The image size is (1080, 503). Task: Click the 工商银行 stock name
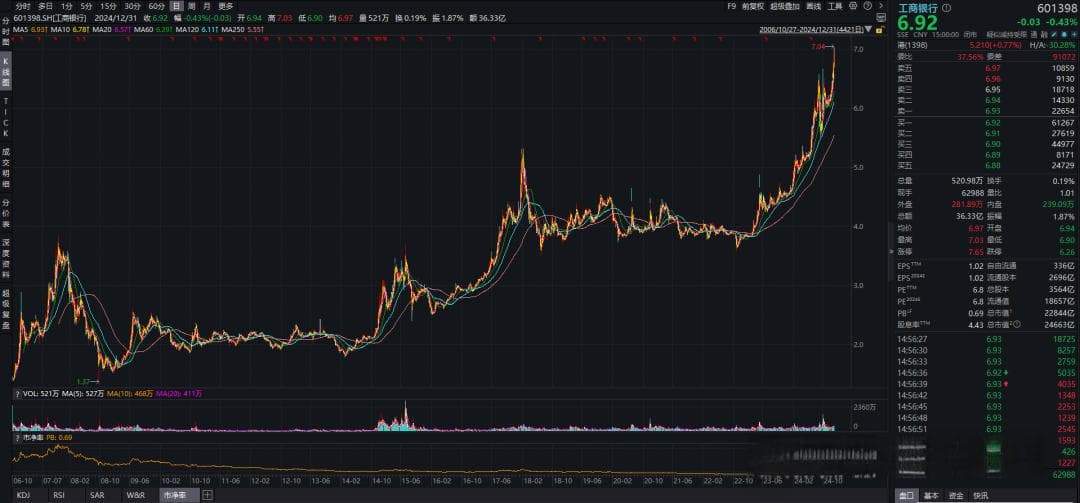click(x=918, y=8)
